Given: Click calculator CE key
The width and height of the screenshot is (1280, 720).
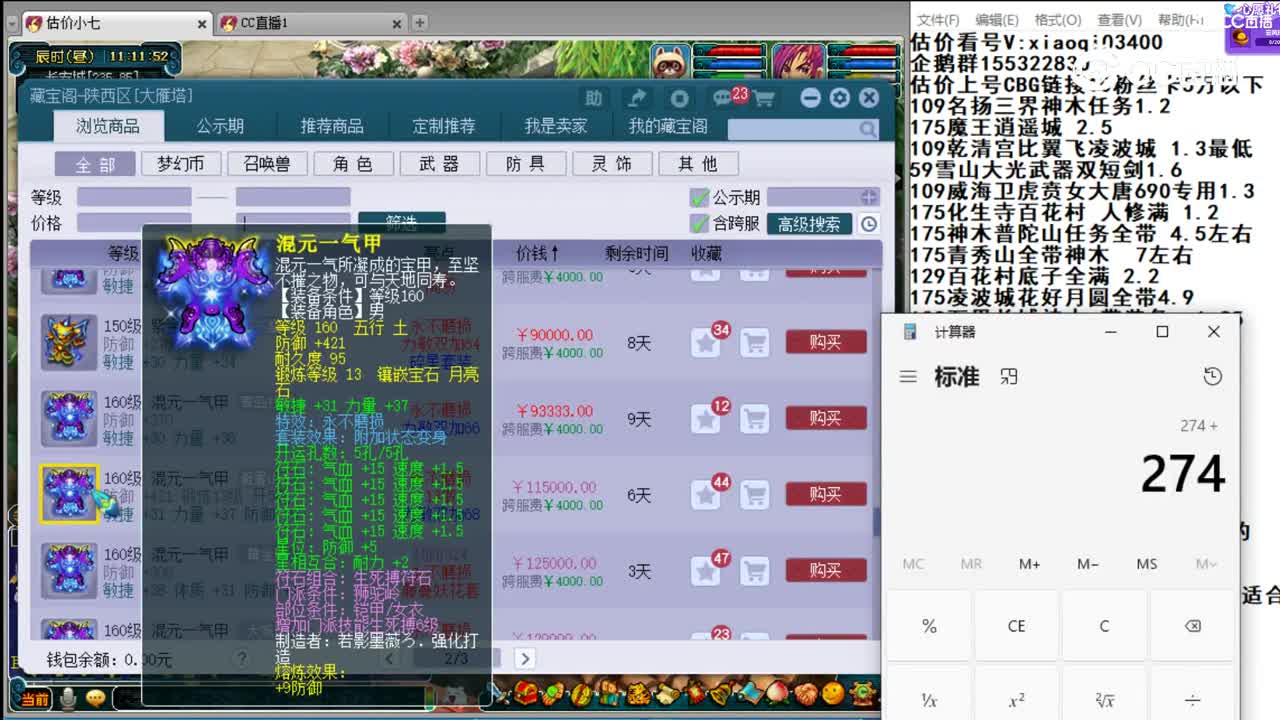Looking at the screenshot, I should 1016,626.
